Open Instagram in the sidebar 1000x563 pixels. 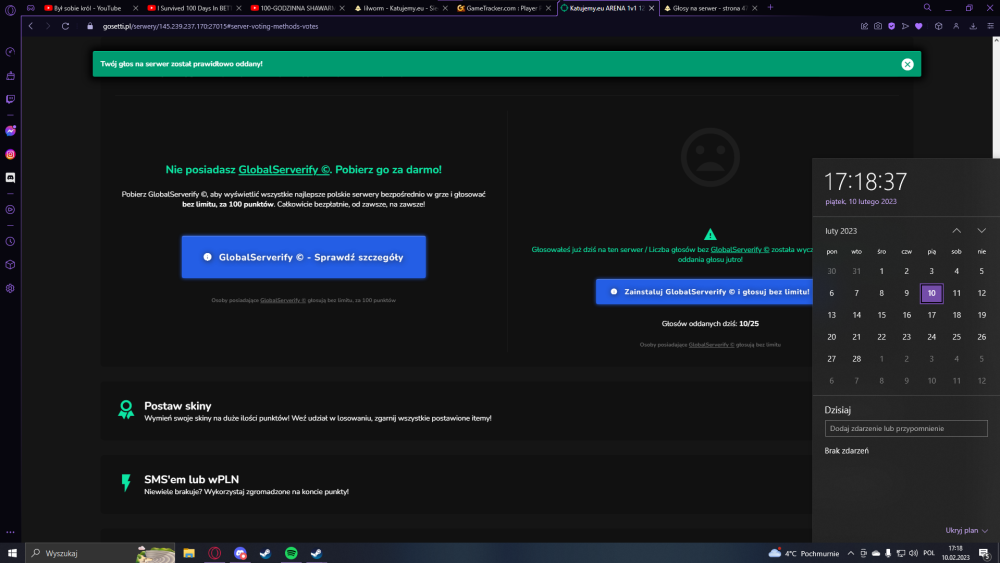pos(10,154)
